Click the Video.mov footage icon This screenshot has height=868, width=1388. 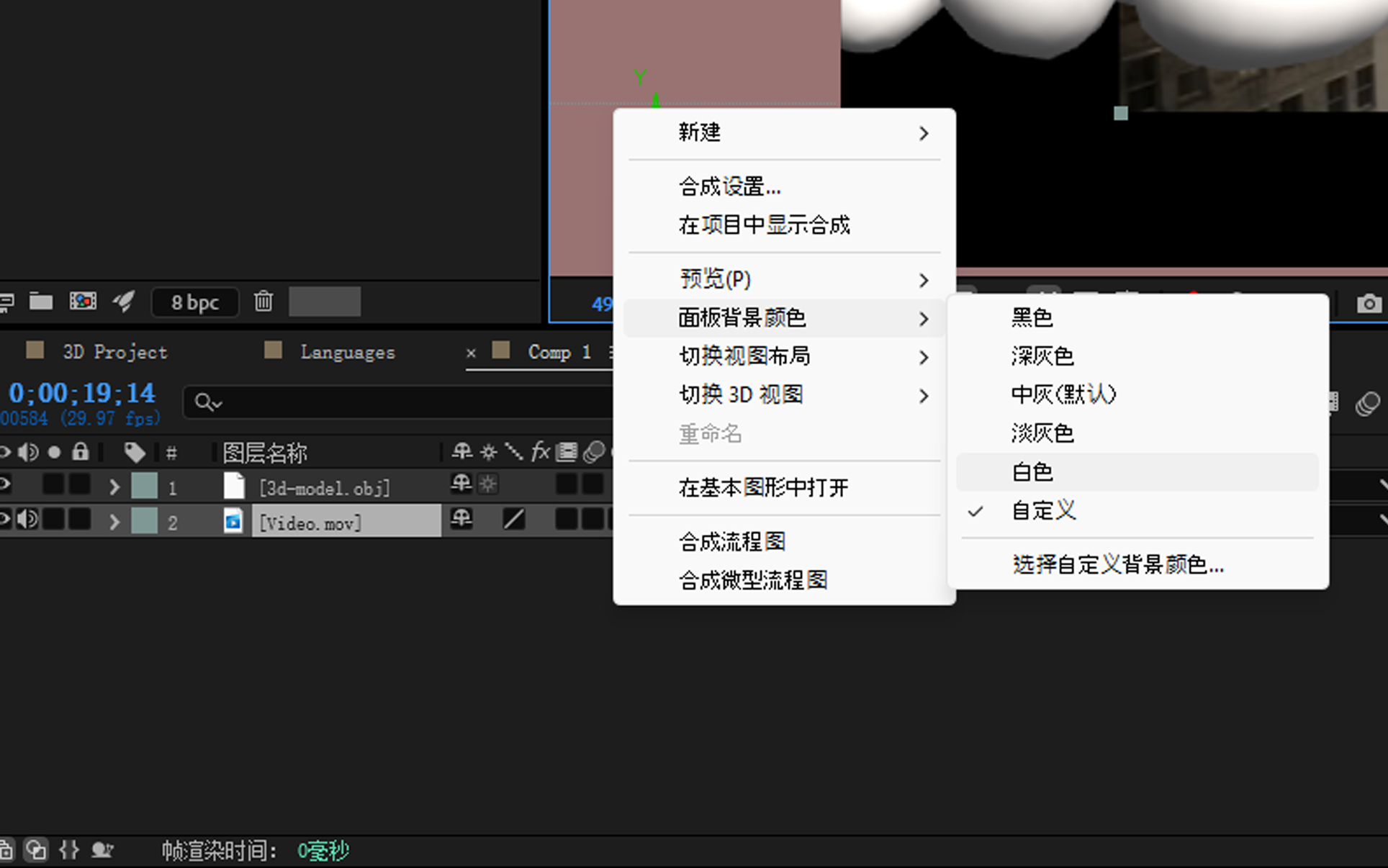pyautogui.click(x=233, y=520)
